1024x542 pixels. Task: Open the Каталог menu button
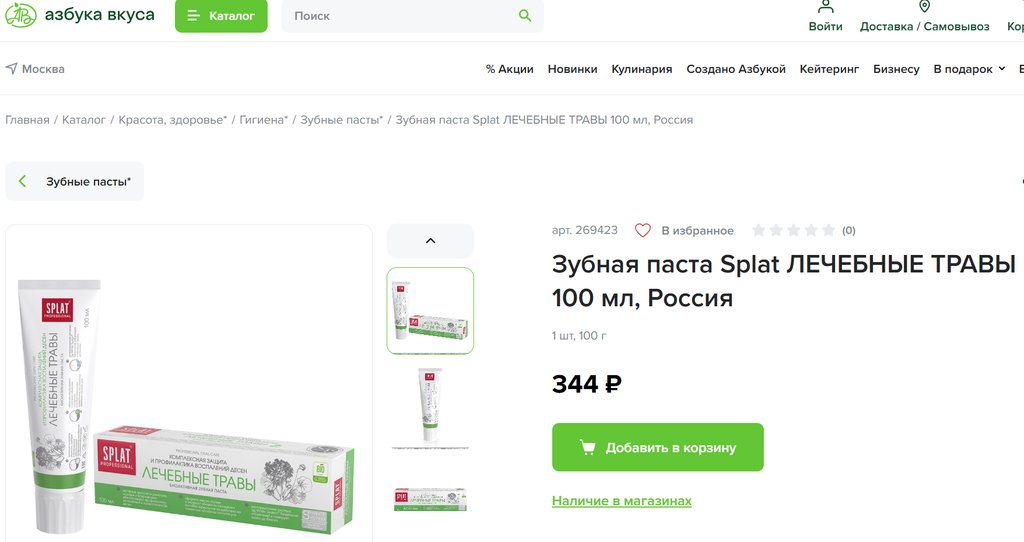[221, 16]
